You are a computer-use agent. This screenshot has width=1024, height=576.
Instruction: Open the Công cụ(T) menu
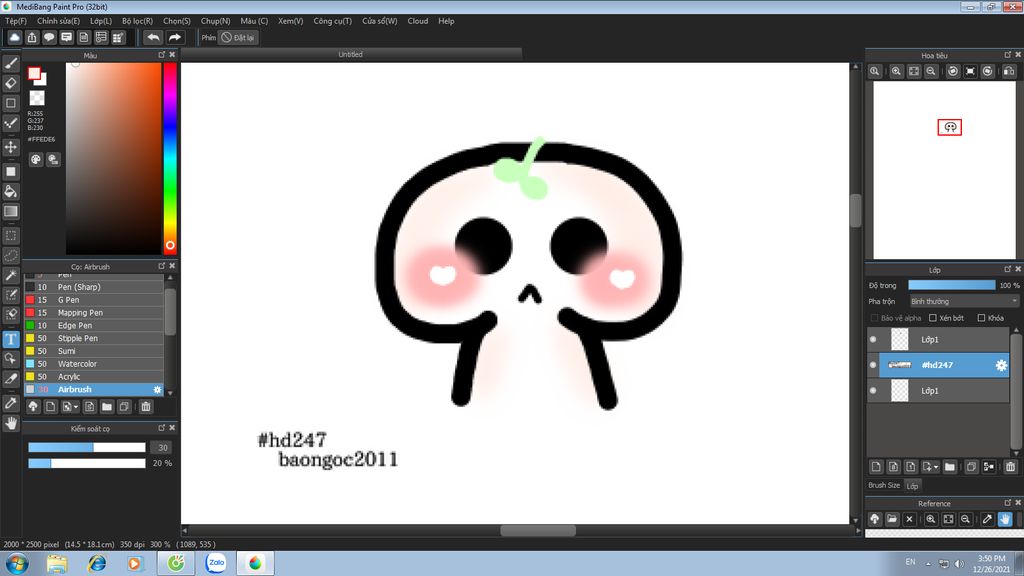click(x=332, y=21)
